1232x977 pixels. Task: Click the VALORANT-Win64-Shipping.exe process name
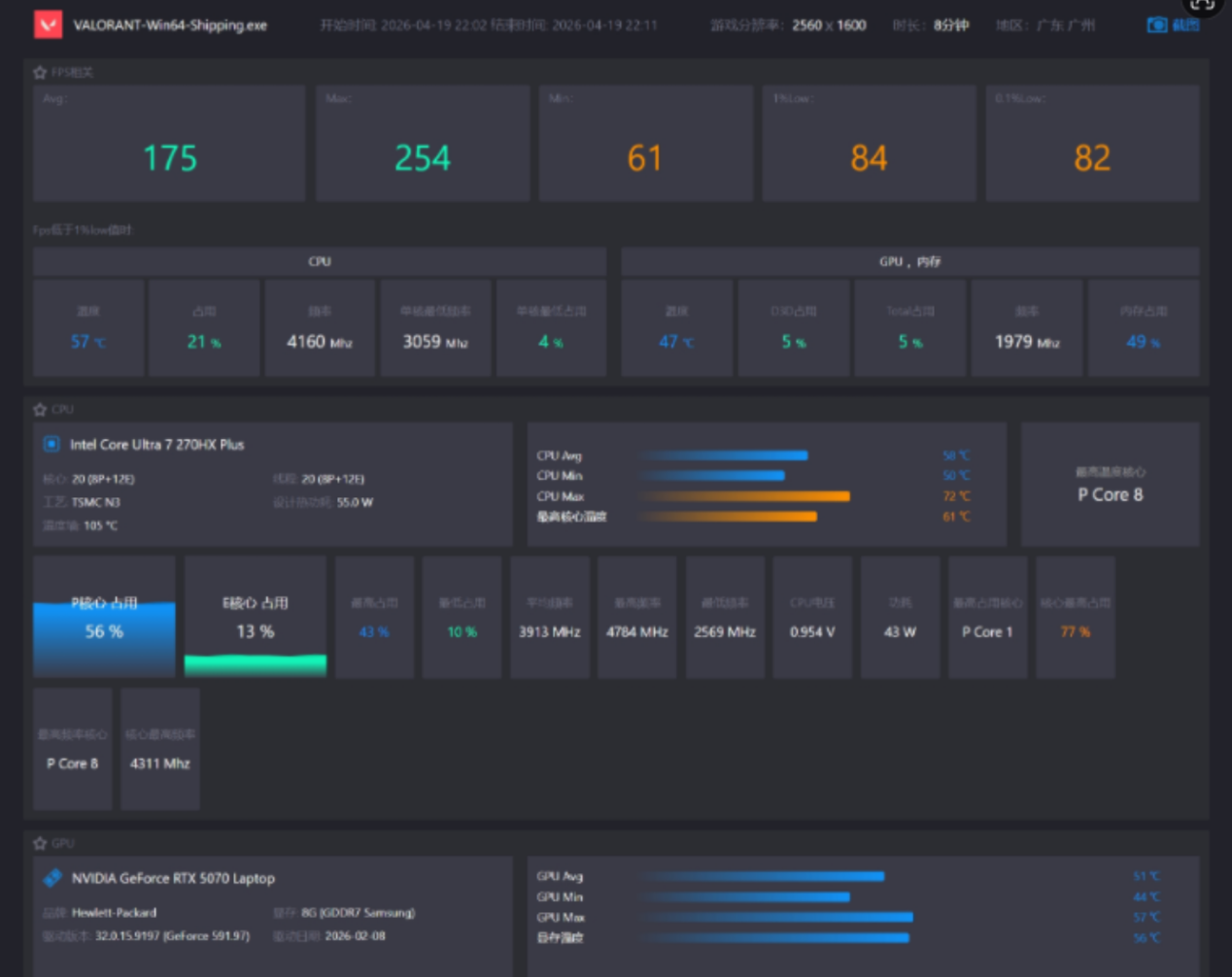(x=170, y=25)
